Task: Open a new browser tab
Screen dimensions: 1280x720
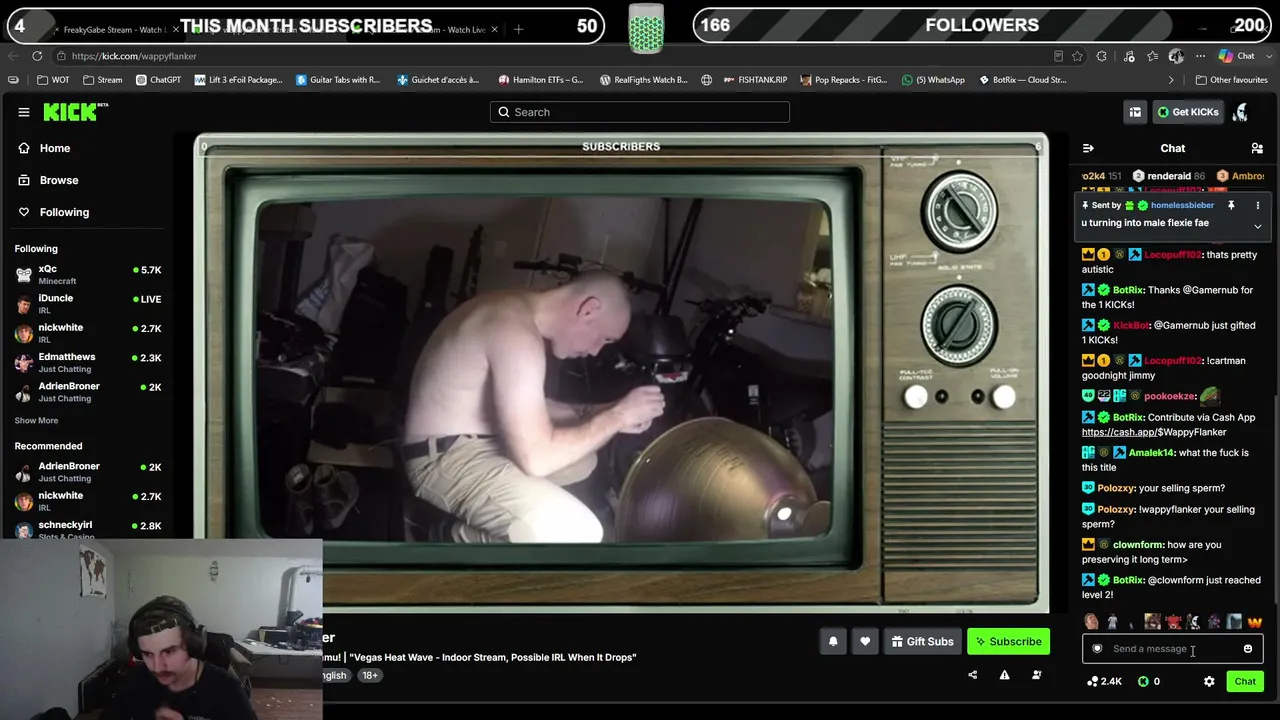Action: tap(518, 30)
